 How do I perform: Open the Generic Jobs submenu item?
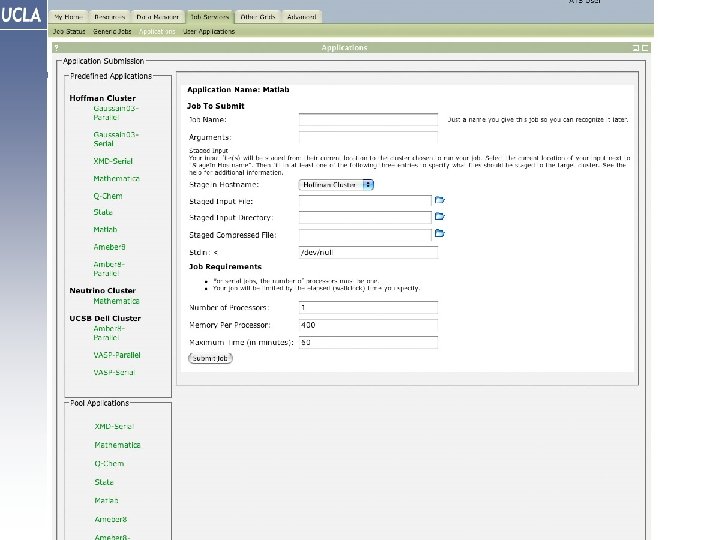point(112,32)
